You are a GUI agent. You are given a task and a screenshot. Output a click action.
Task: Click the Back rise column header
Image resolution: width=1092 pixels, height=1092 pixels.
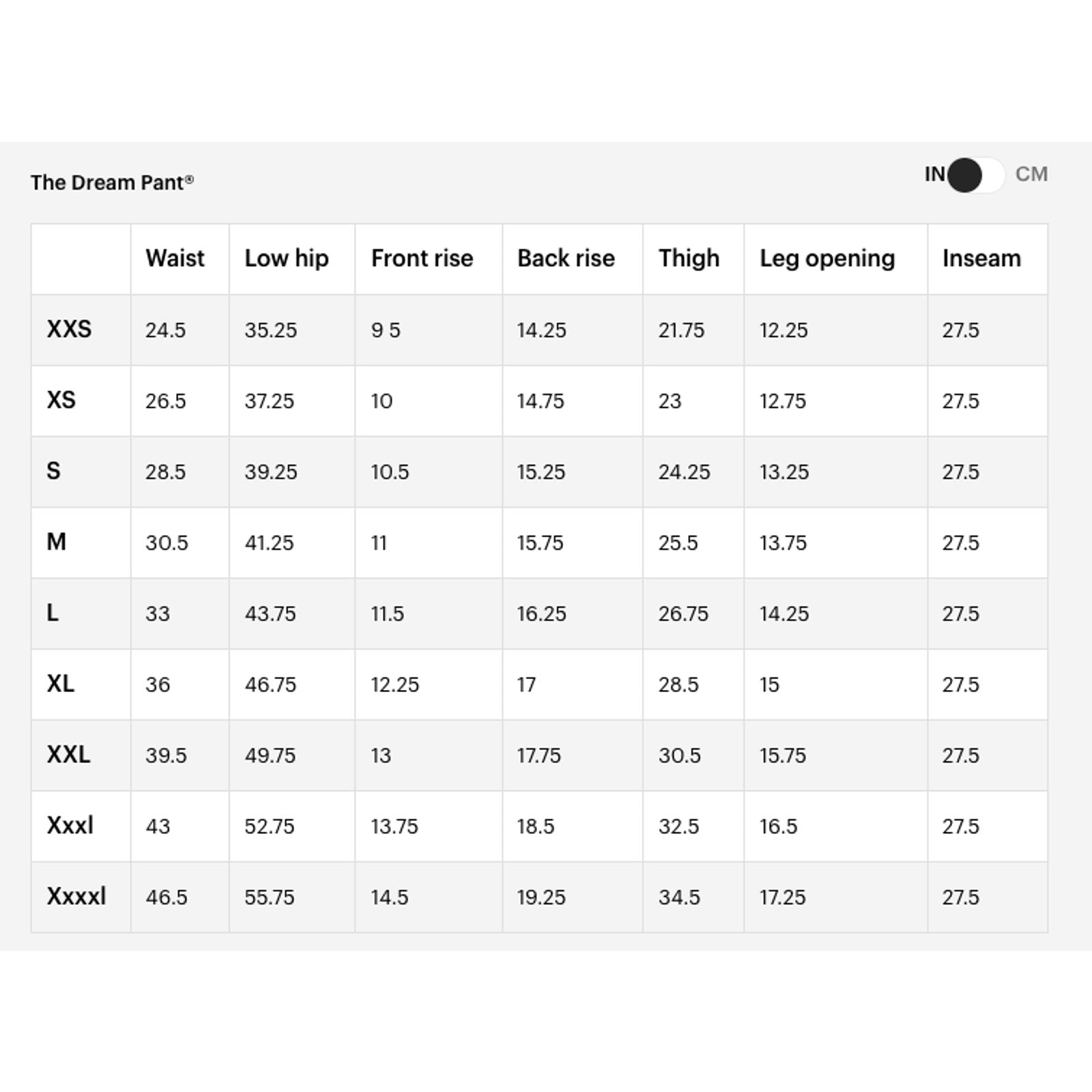[x=566, y=259]
